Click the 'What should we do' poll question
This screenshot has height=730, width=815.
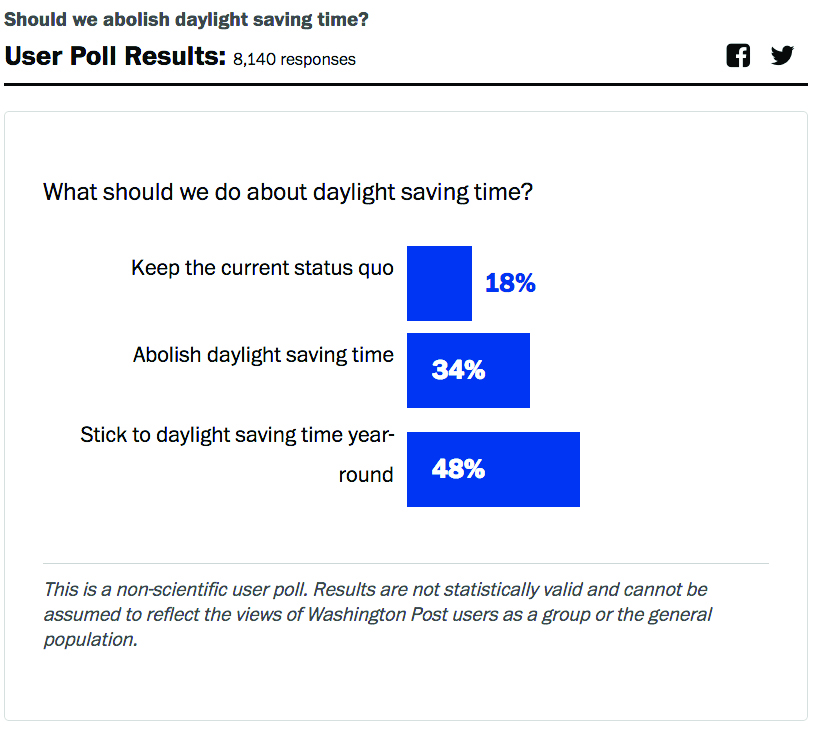tap(288, 191)
